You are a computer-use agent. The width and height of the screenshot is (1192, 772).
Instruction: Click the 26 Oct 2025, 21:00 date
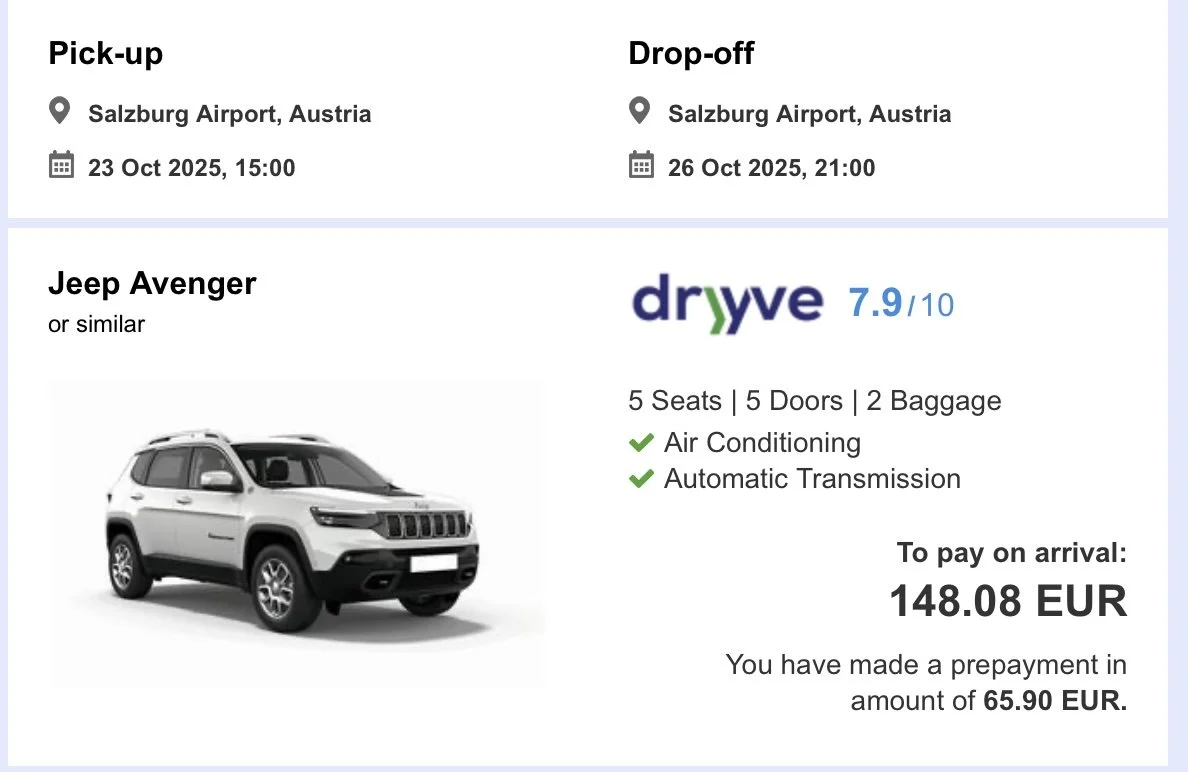coord(772,168)
